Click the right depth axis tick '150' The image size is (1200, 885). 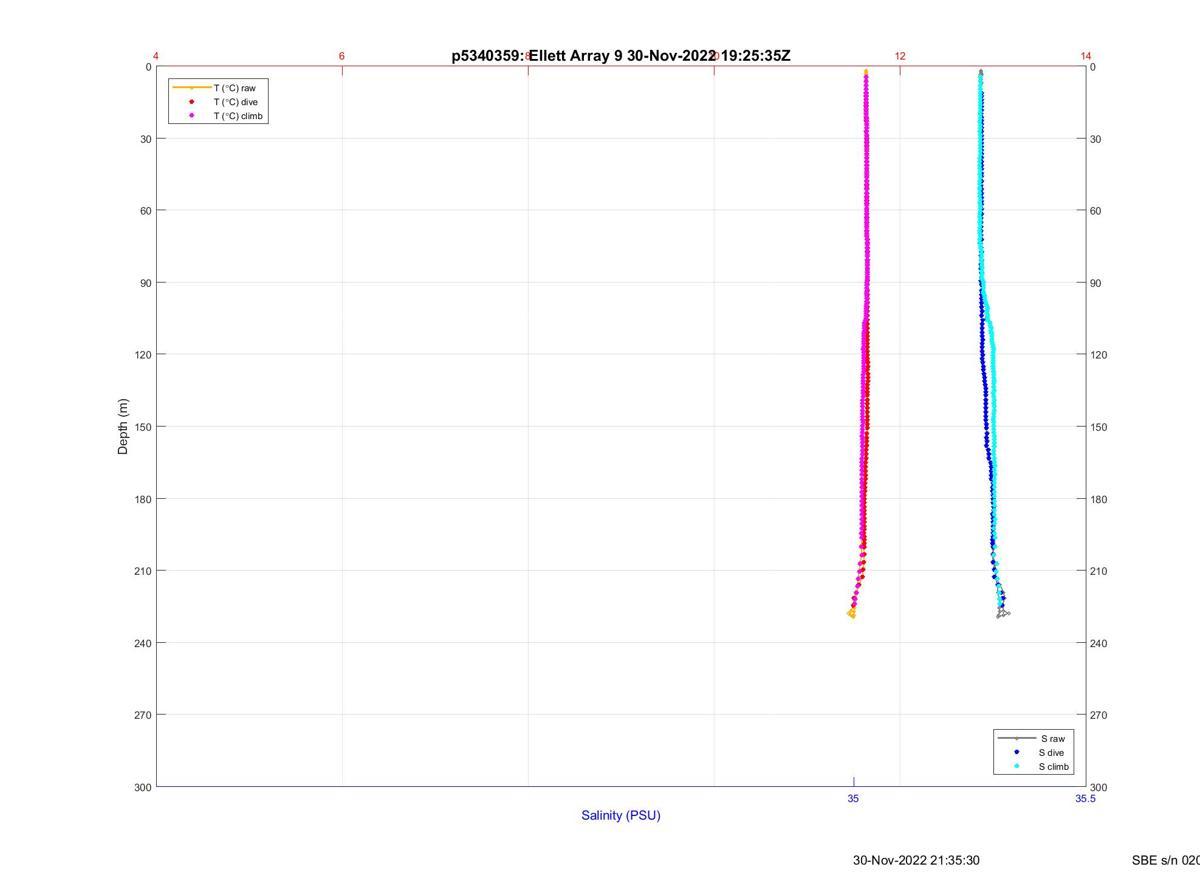(1099, 427)
